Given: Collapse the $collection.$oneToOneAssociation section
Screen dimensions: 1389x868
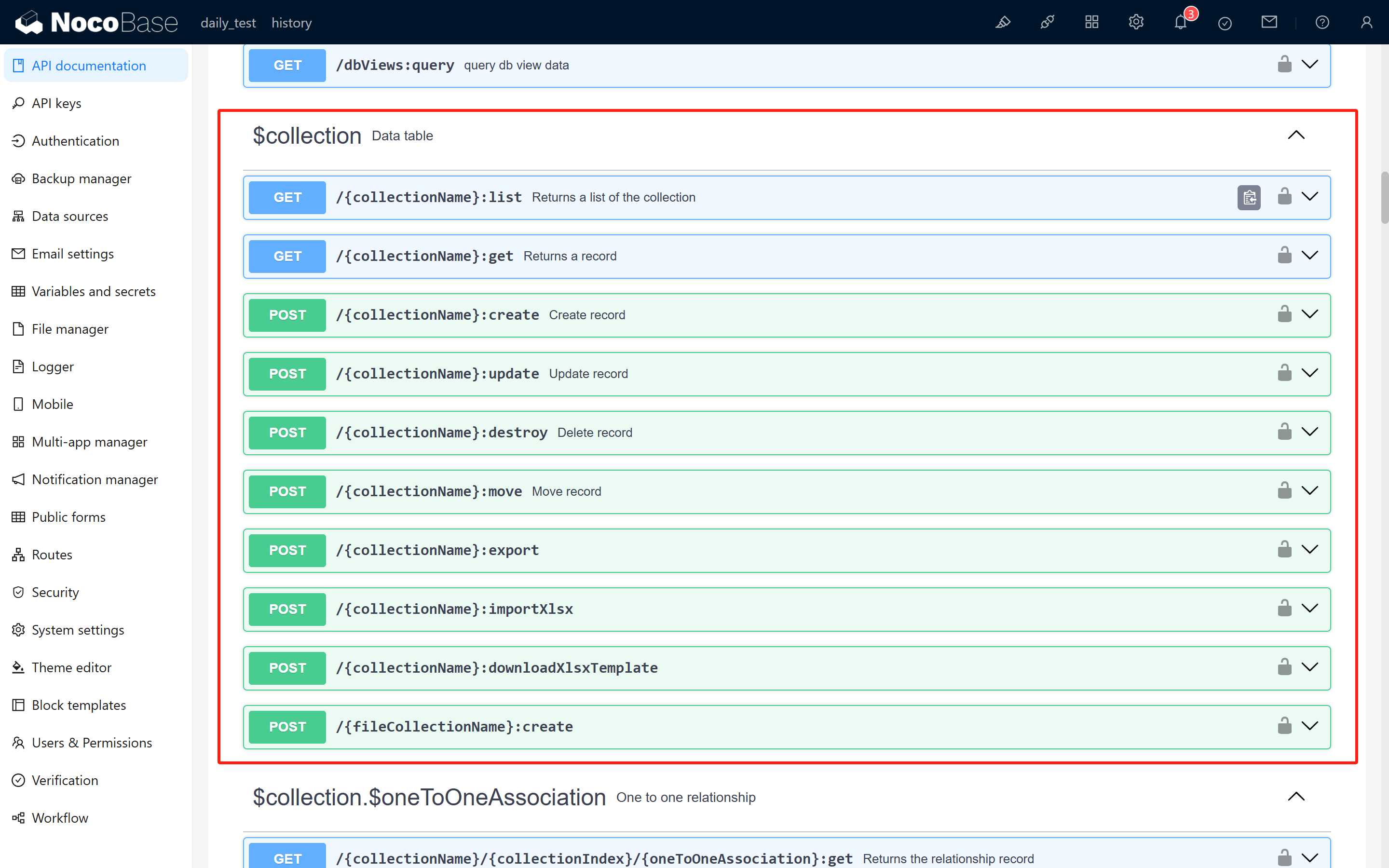Looking at the screenshot, I should pos(1296,797).
